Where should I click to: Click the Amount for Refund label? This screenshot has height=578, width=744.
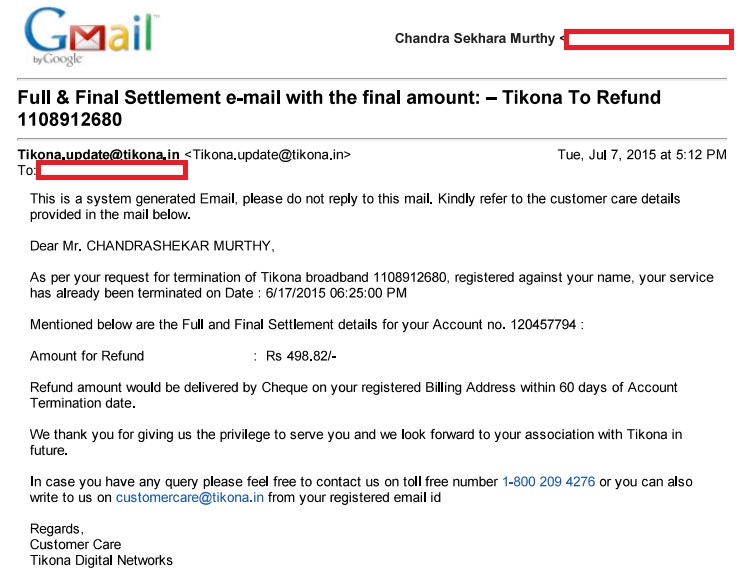point(87,356)
